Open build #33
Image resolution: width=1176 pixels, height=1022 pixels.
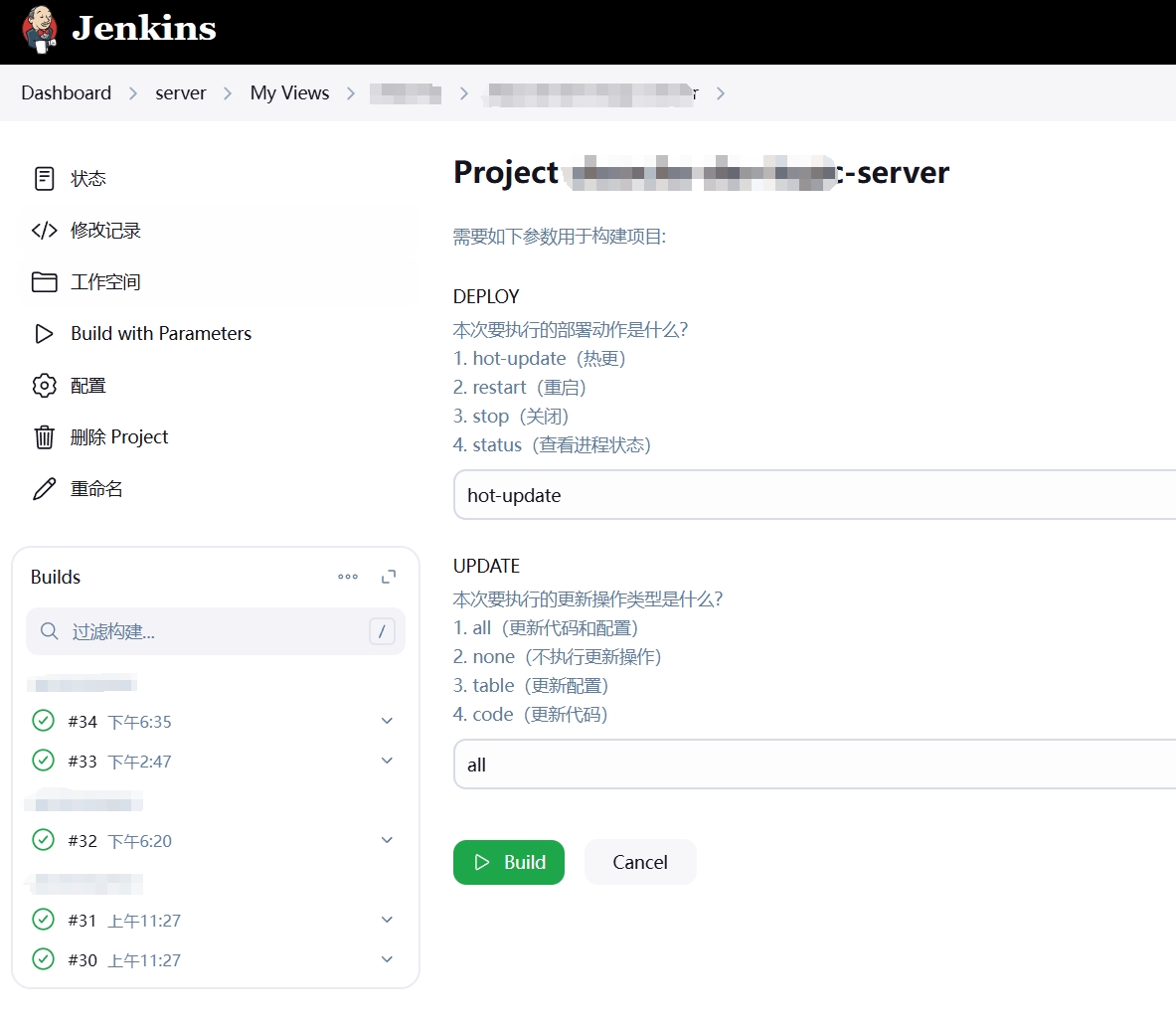click(x=83, y=762)
